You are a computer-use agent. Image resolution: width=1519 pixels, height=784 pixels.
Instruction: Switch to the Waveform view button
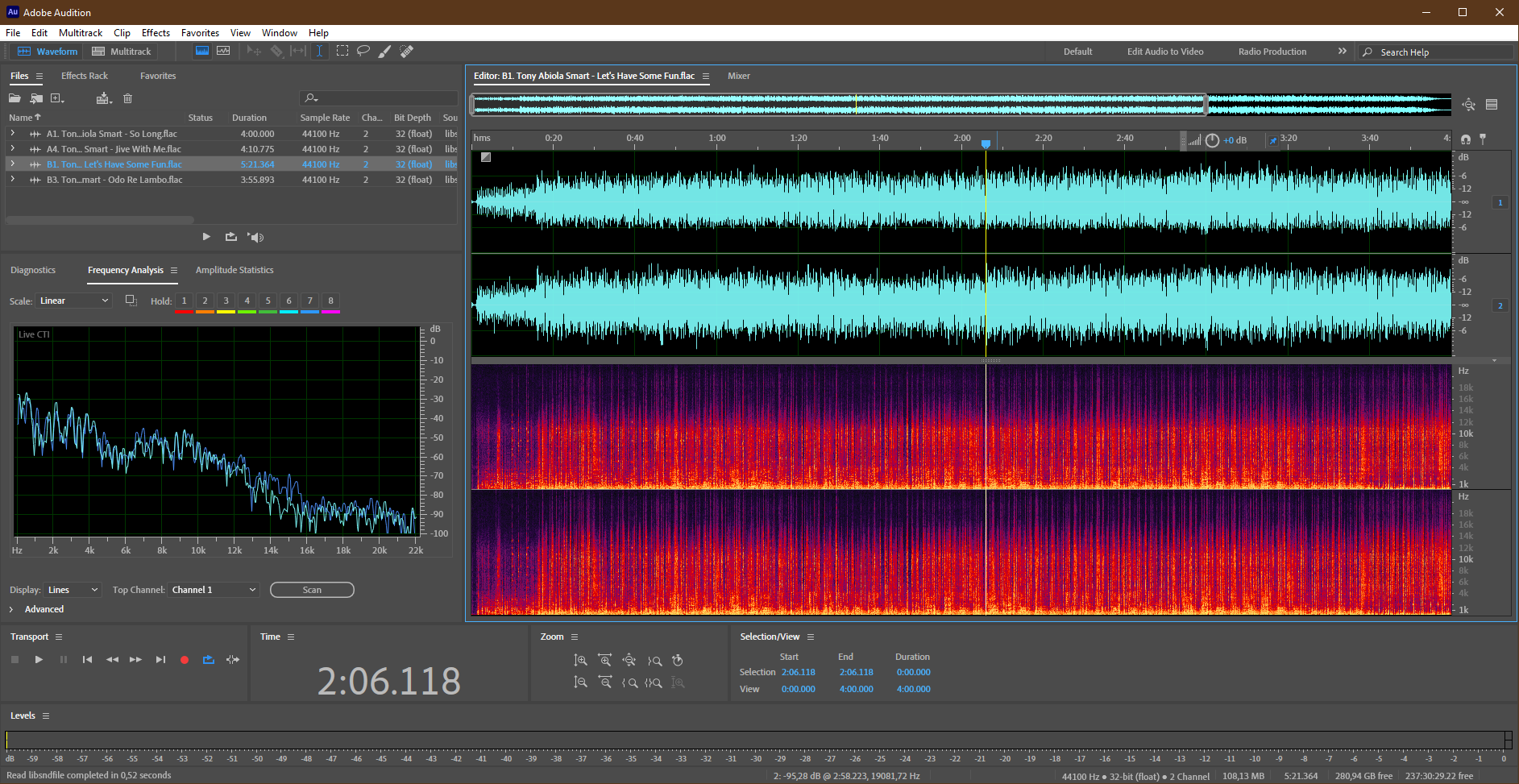click(x=48, y=52)
